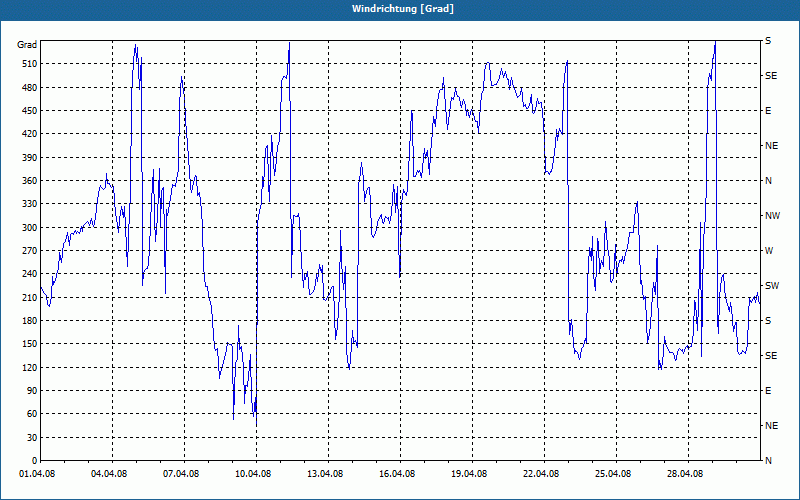Click the W compass label
This screenshot has width=800, height=500.
click(769, 251)
